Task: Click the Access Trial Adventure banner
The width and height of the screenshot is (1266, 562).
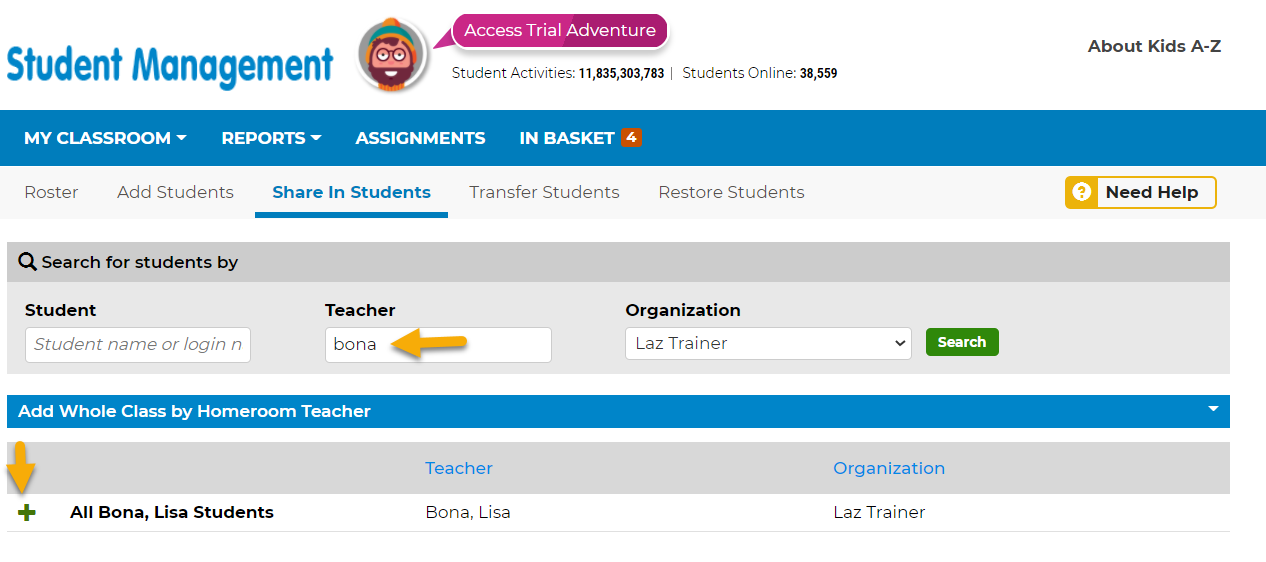Action: click(559, 31)
